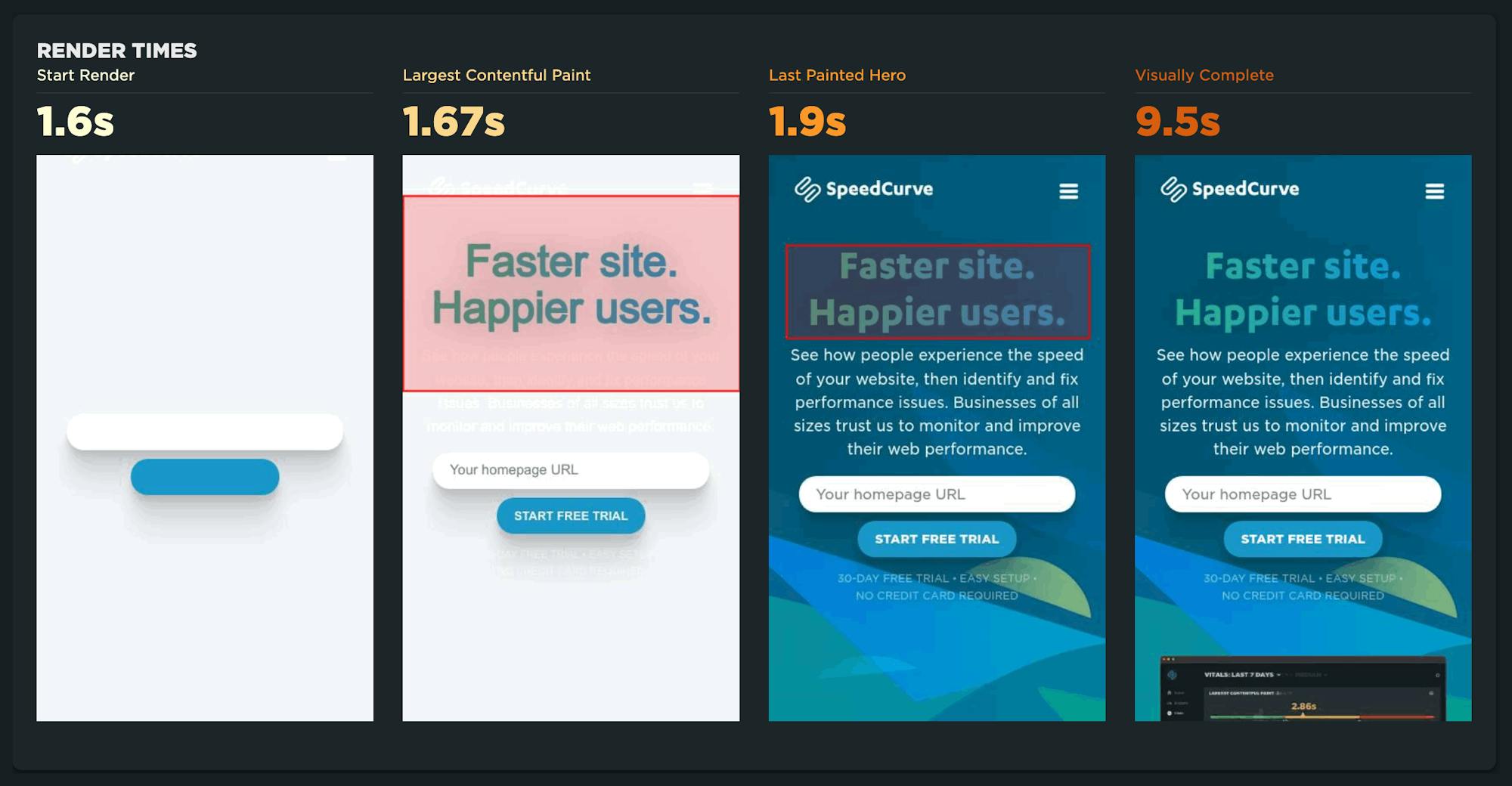Click START FREE TRIAL in Largest Contentful Paint screenshot
The height and width of the screenshot is (786, 1512).
pyautogui.click(x=571, y=515)
